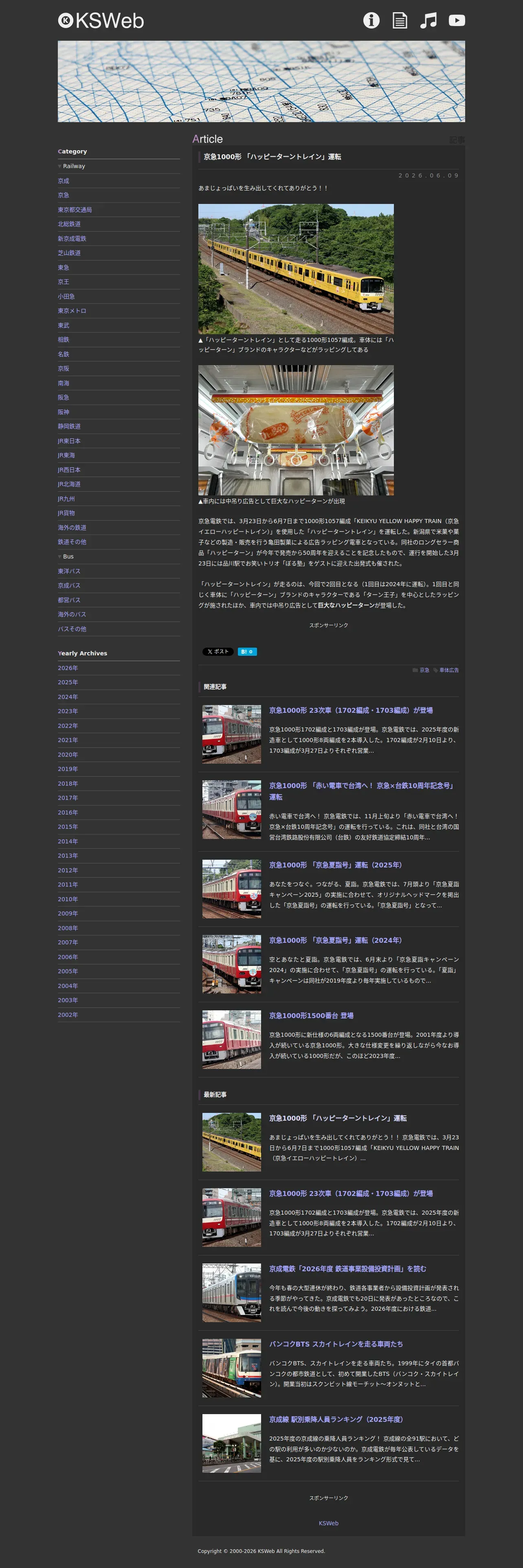Click the 京成線 ranking article thumbnail
The width and height of the screenshot is (523, 1568).
(232, 1443)
